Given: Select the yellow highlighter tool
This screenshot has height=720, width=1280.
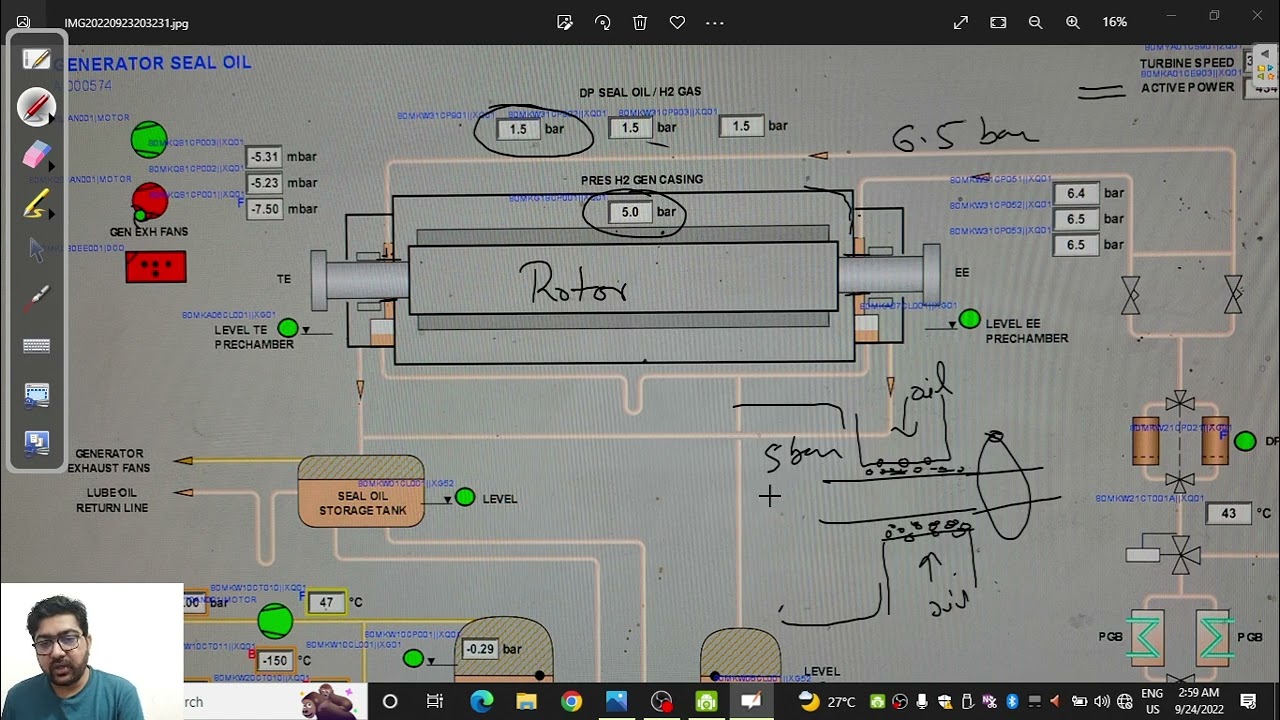Looking at the screenshot, I should point(35,204).
